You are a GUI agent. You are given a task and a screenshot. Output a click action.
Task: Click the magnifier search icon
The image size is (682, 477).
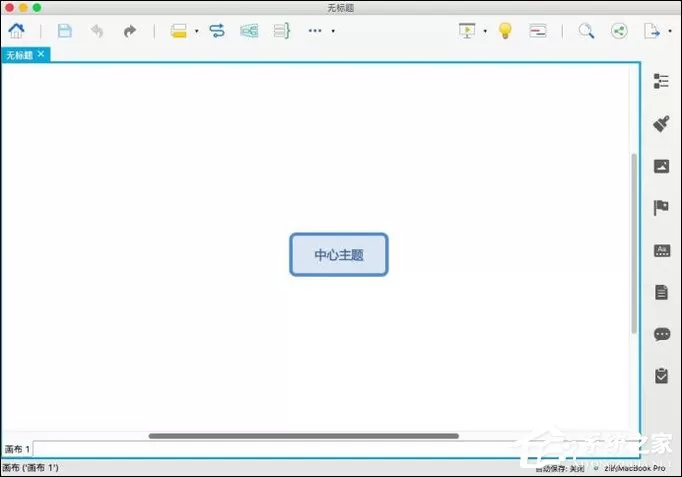point(586,31)
